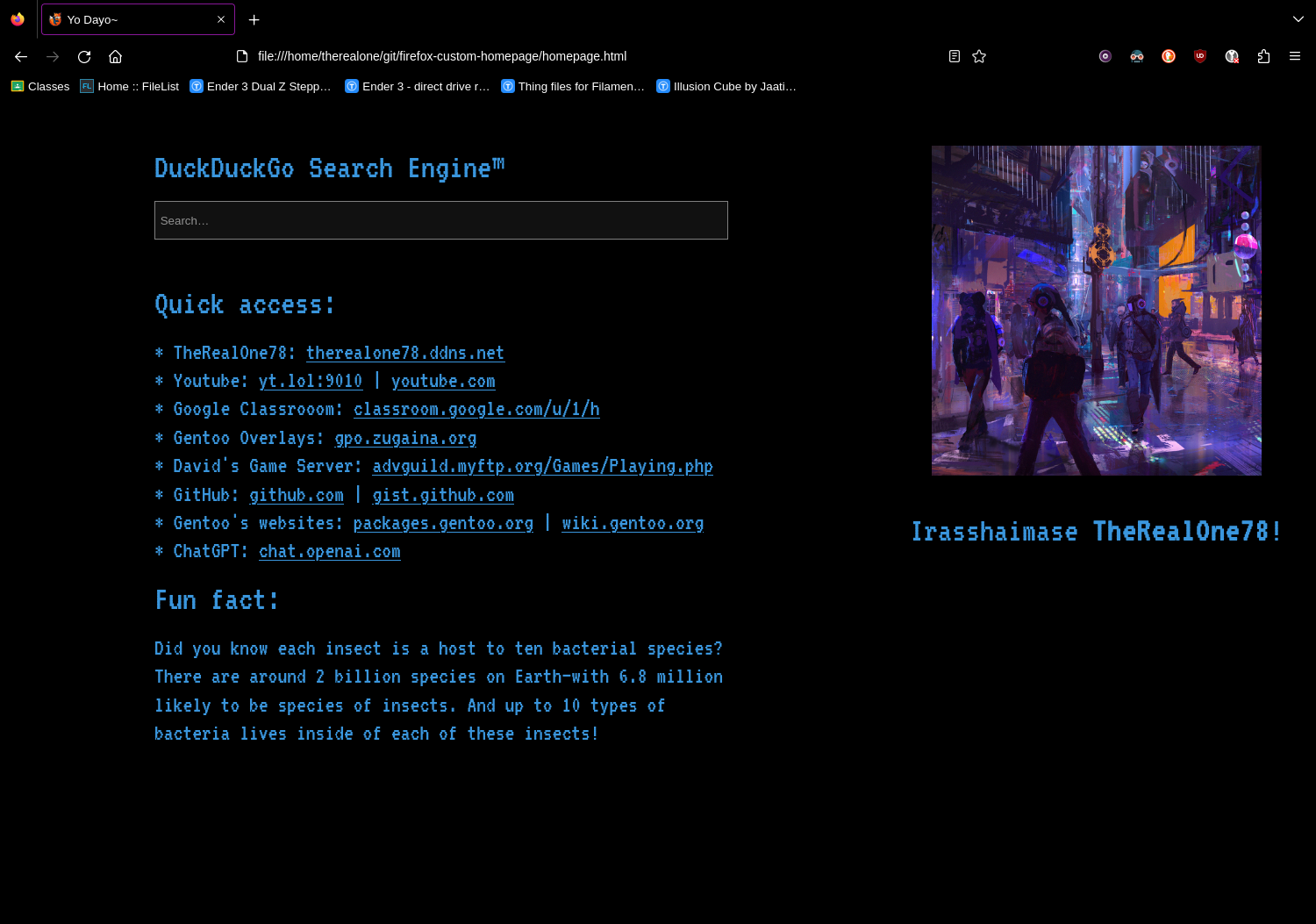1316x924 pixels.
Task: Reload the page with the refresh icon
Action: [84, 56]
